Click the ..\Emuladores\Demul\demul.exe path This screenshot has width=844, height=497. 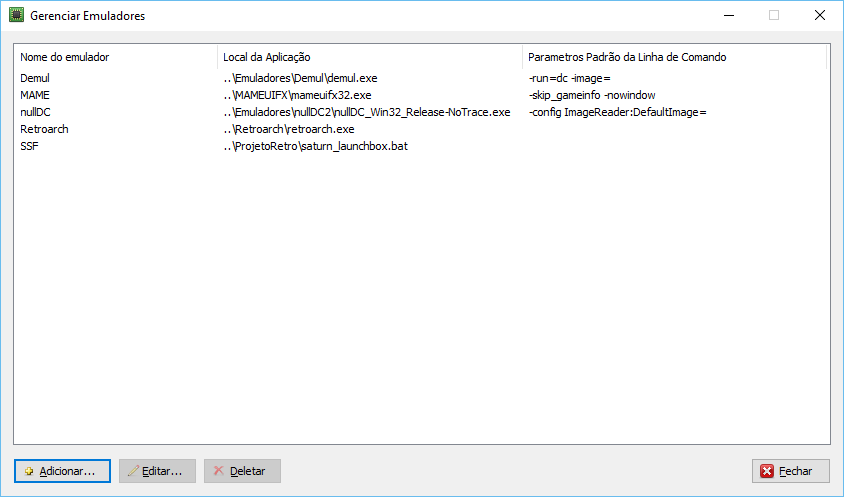point(300,78)
